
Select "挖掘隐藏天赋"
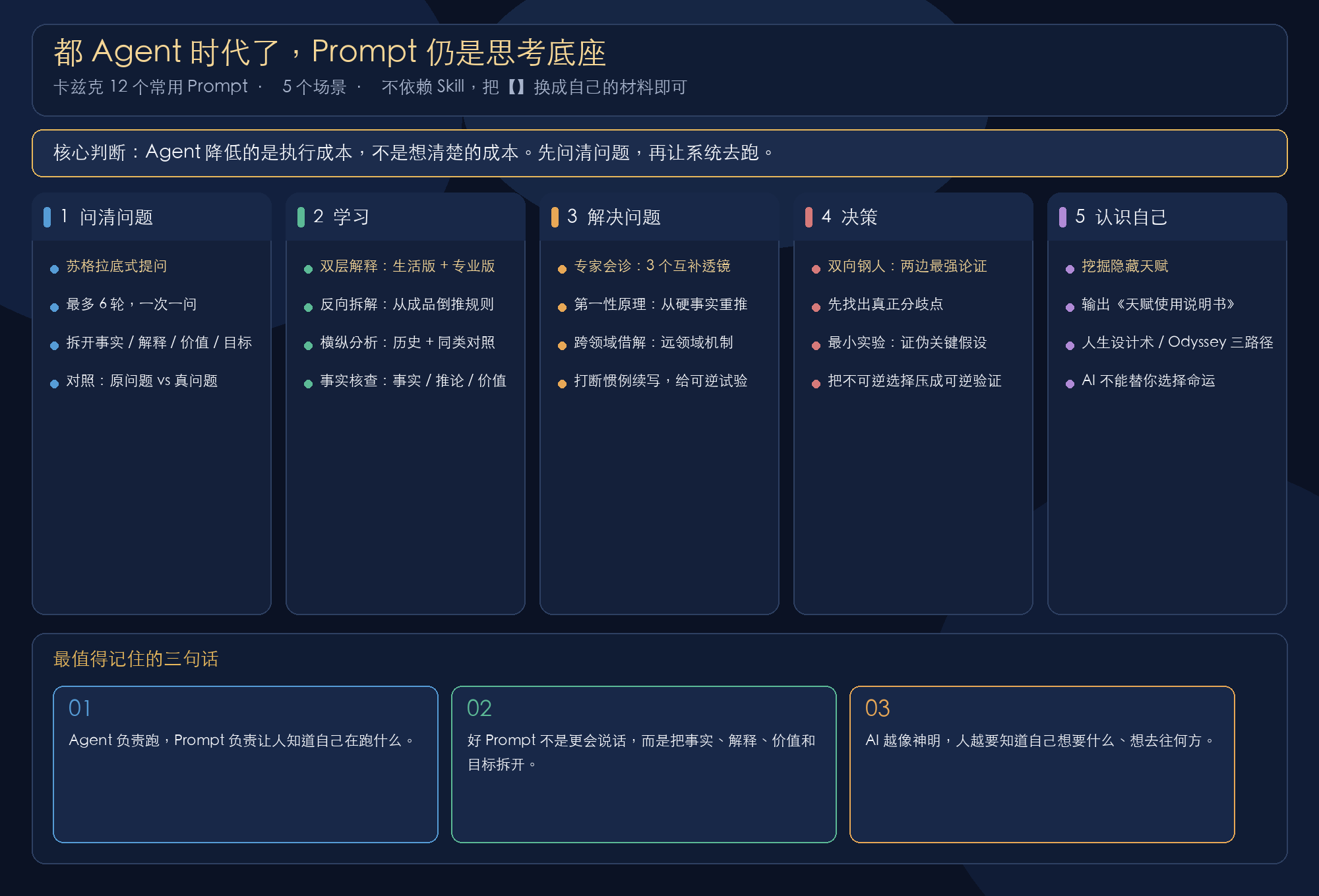point(1125,266)
